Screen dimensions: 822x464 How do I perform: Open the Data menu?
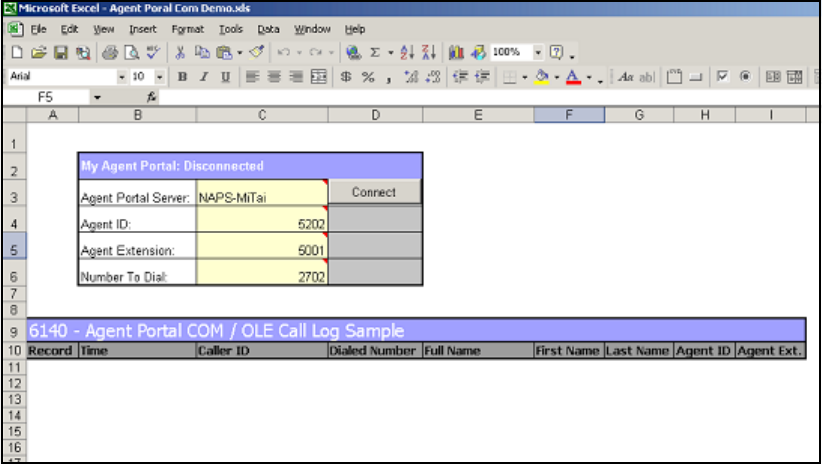268,29
